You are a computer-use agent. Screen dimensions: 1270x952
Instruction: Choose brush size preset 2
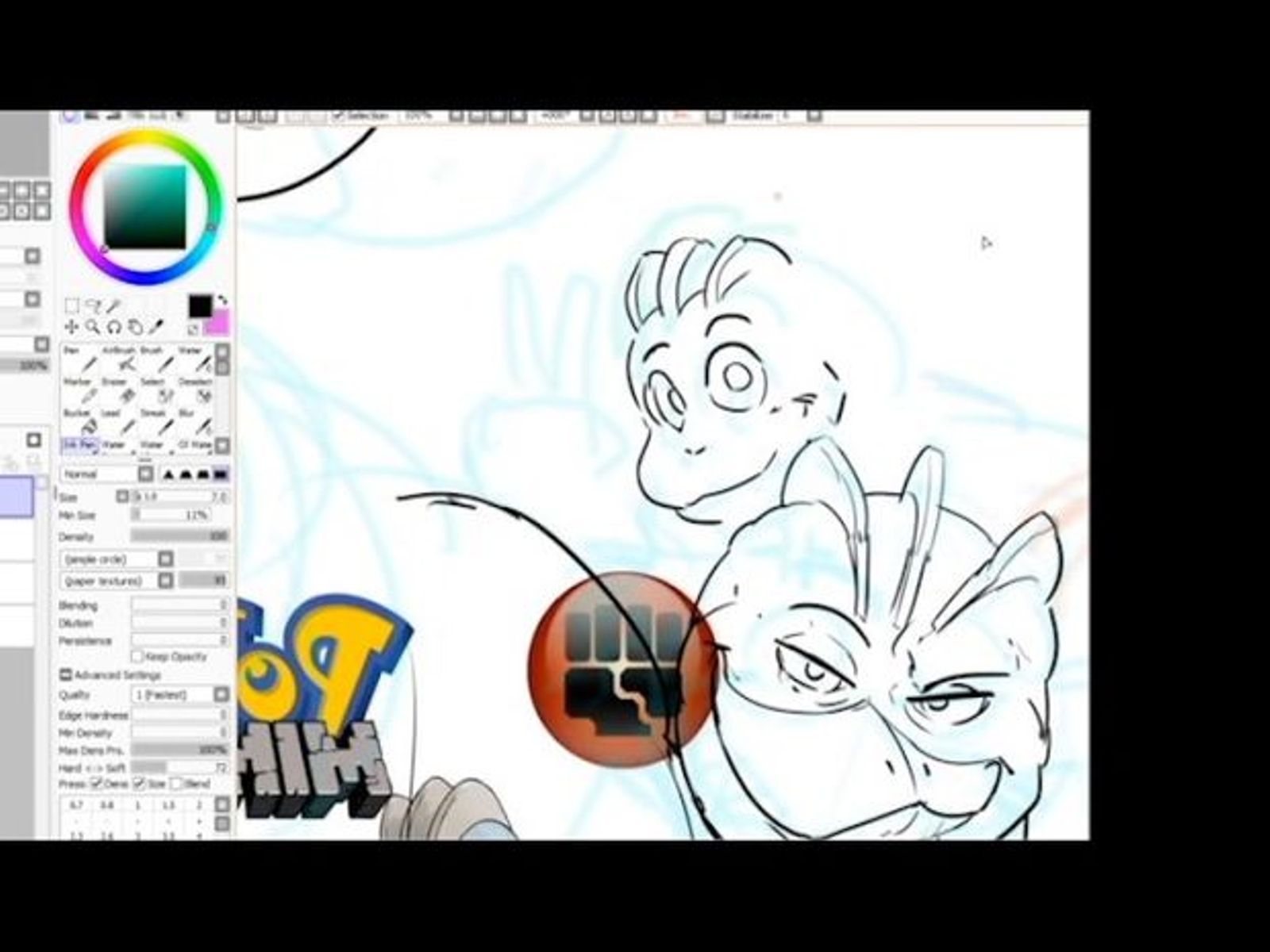(199, 805)
